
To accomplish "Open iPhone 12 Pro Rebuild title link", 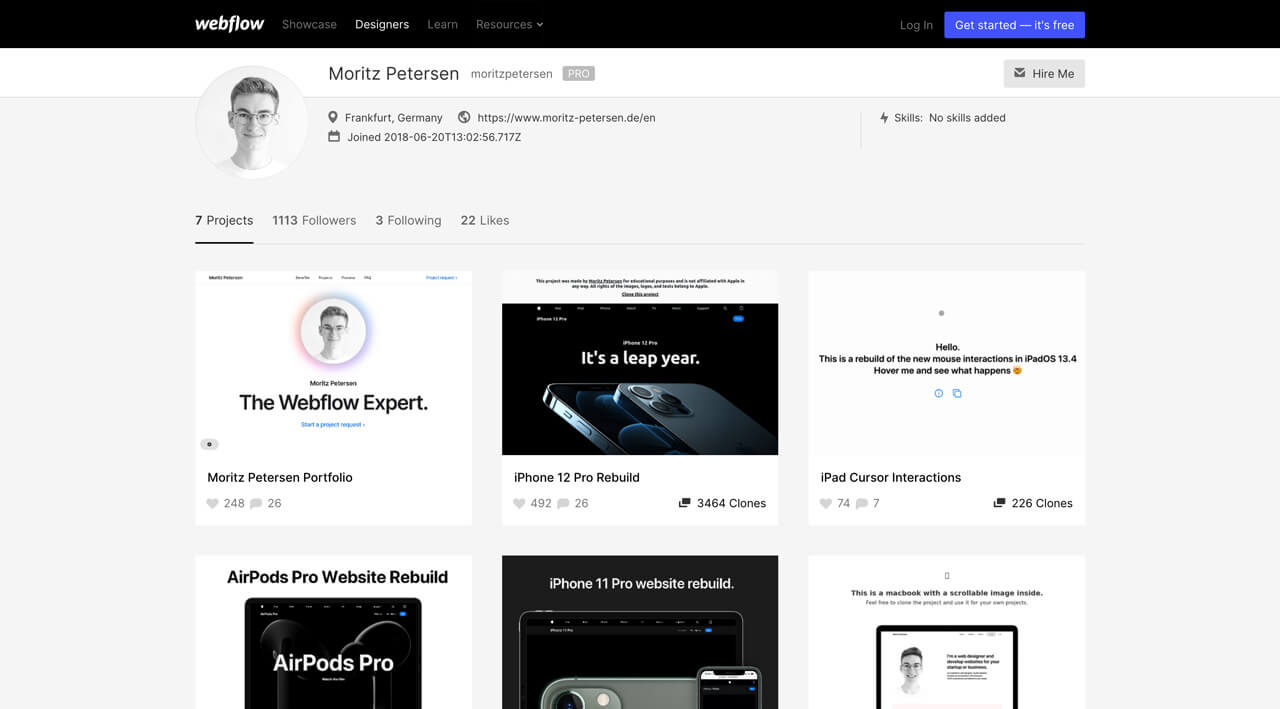I will pos(577,477).
